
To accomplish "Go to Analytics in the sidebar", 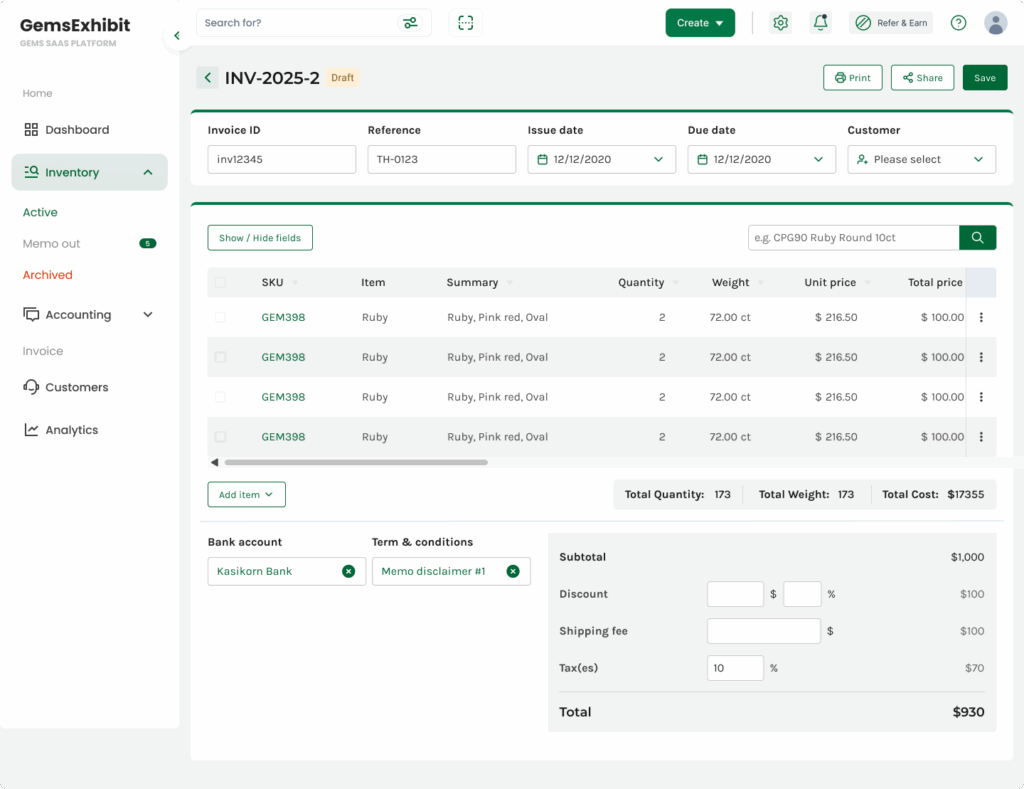I will 71,430.
